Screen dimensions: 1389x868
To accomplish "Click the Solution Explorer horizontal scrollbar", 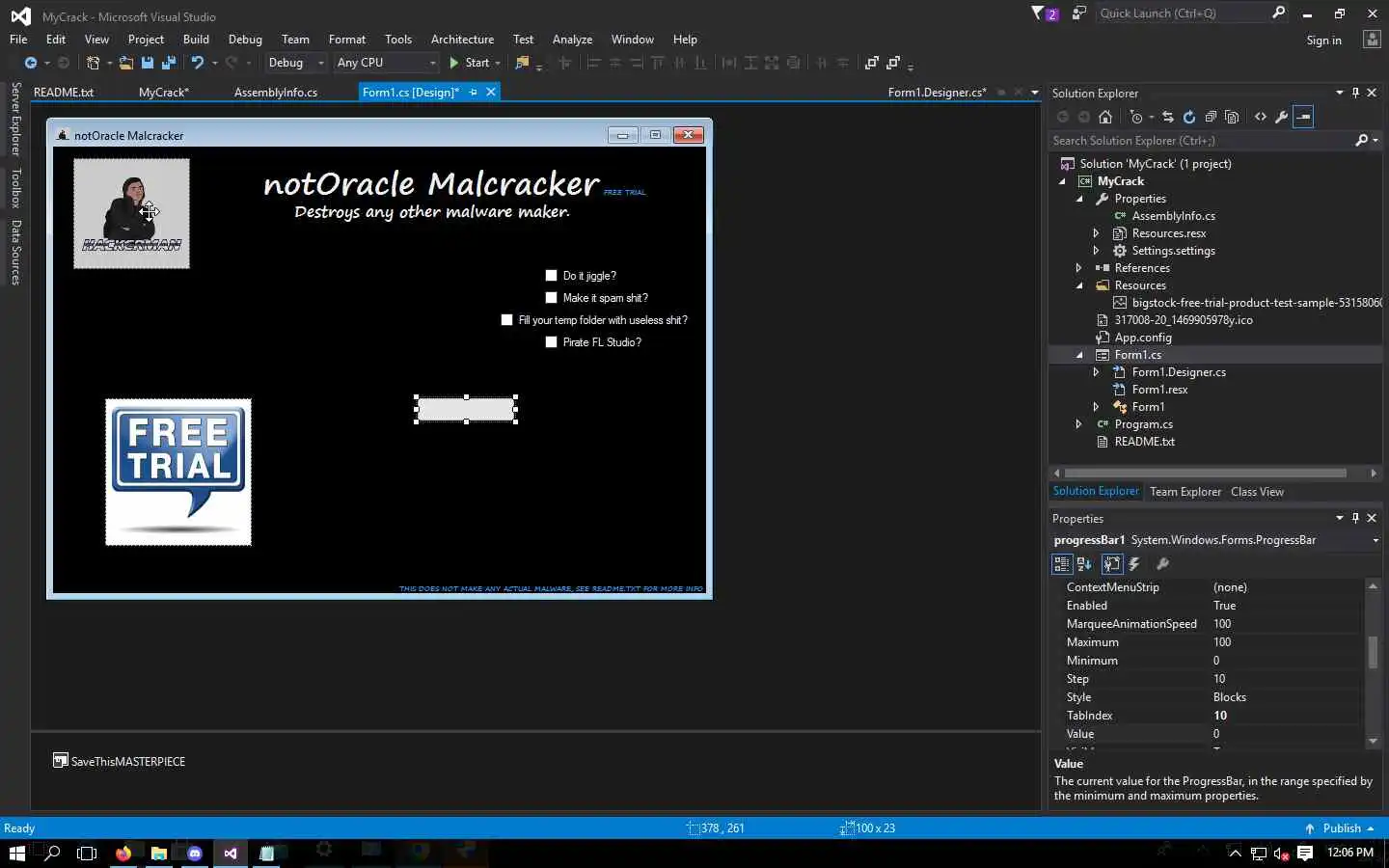I will 1207,474.
